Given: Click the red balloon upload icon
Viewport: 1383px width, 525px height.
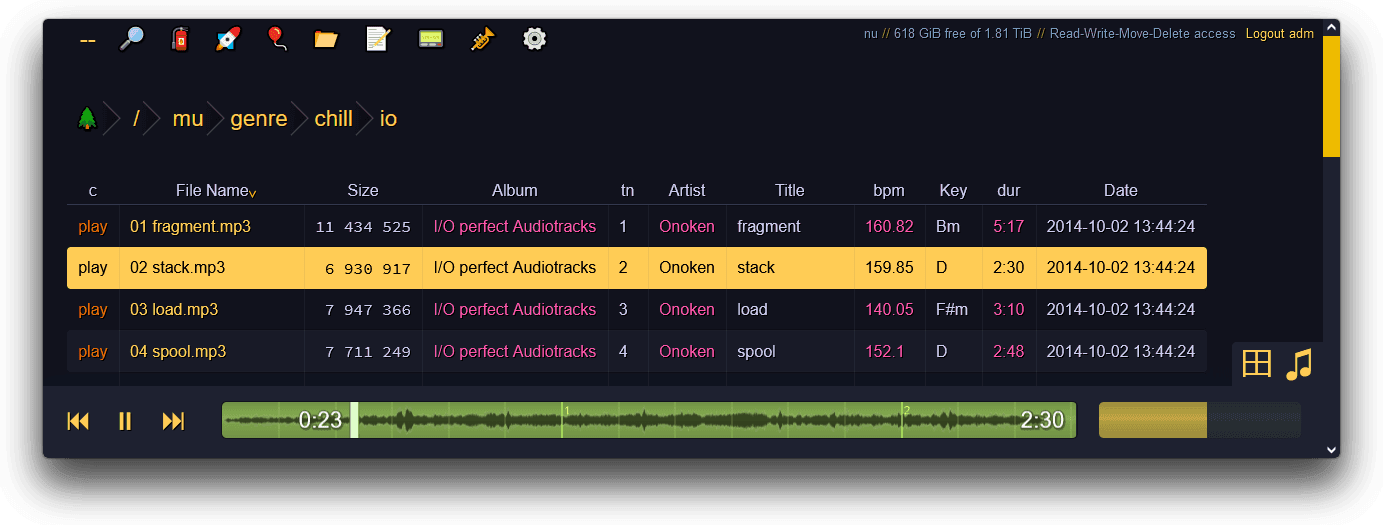Looking at the screenshot, I should point(276,39).
